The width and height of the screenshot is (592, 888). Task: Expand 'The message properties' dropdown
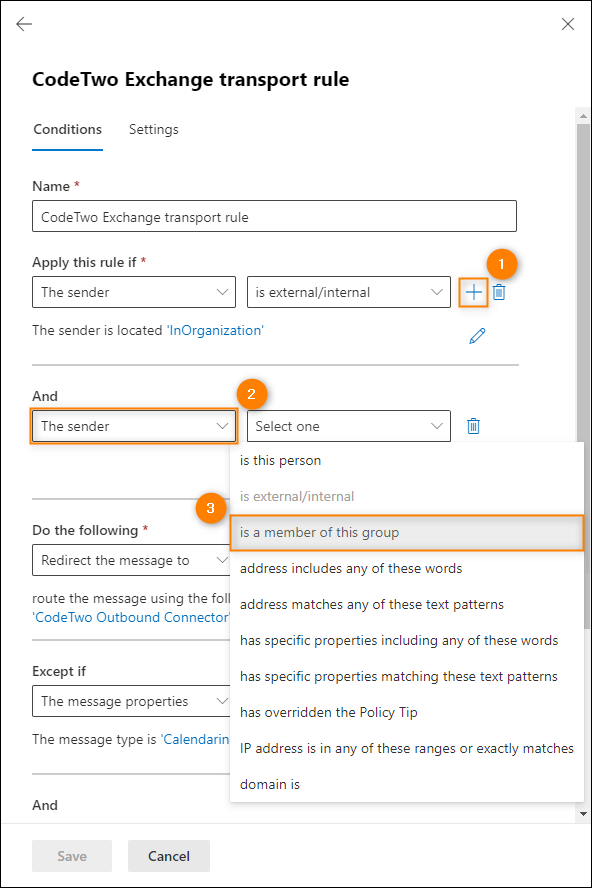tap(131, 701)
